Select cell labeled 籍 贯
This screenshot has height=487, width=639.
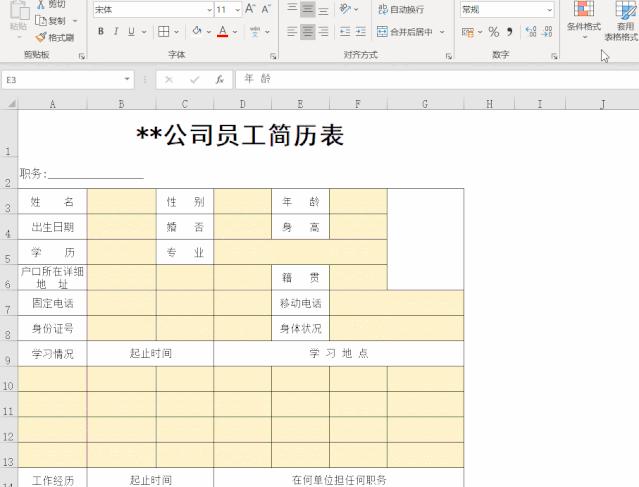tap(300, 278)
